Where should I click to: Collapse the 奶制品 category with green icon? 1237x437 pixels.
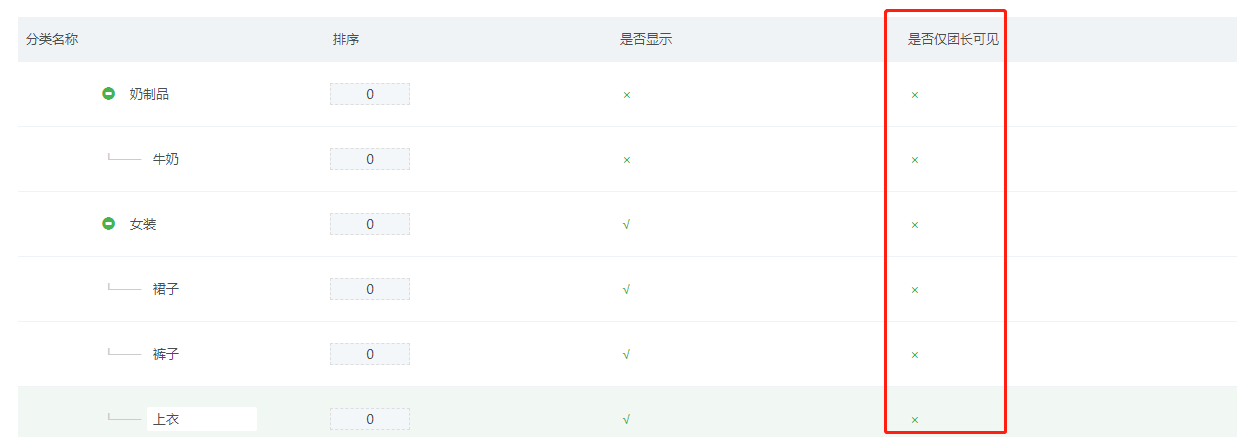(108, 94)
